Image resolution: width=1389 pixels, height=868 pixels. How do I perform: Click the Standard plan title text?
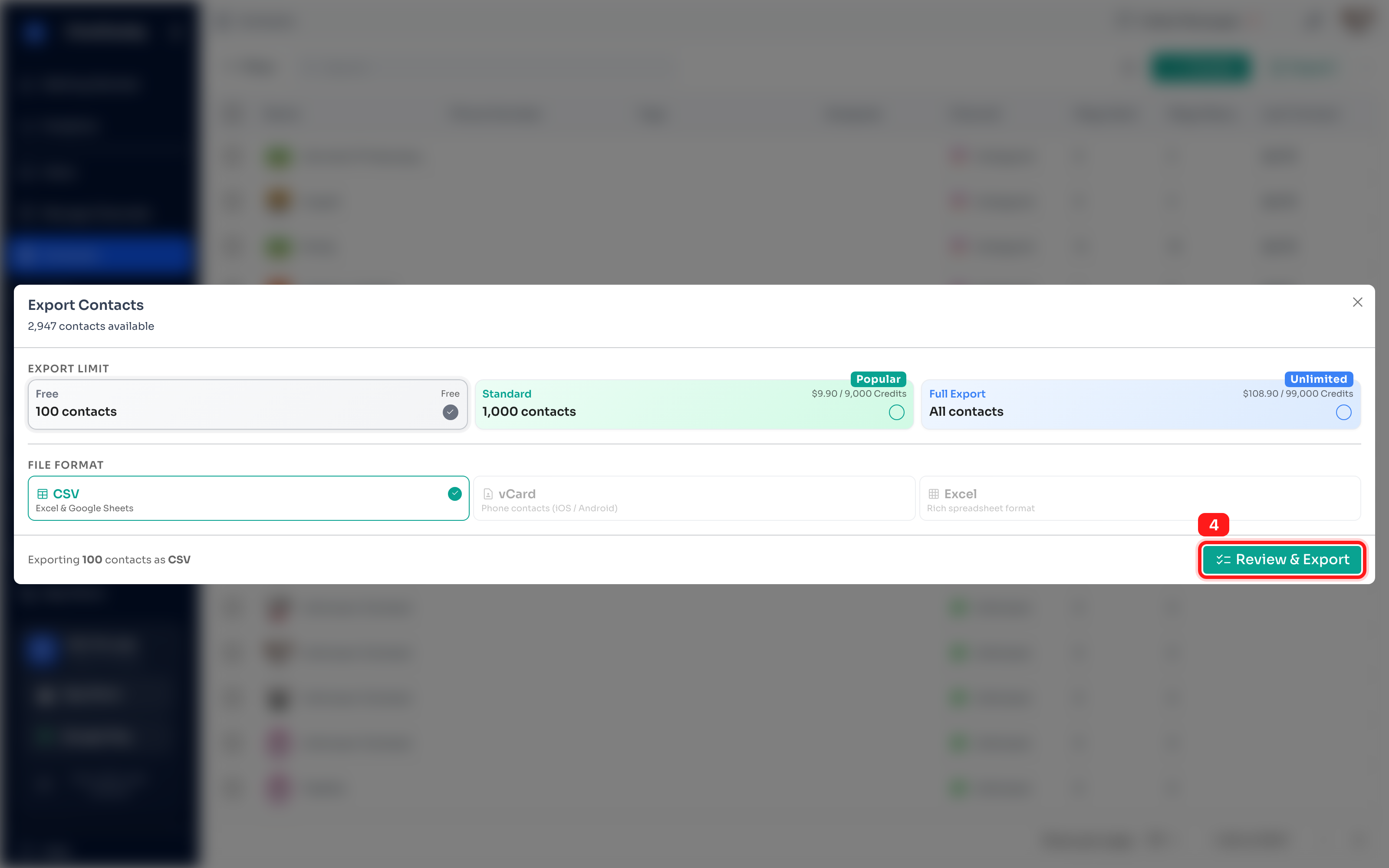507,394
